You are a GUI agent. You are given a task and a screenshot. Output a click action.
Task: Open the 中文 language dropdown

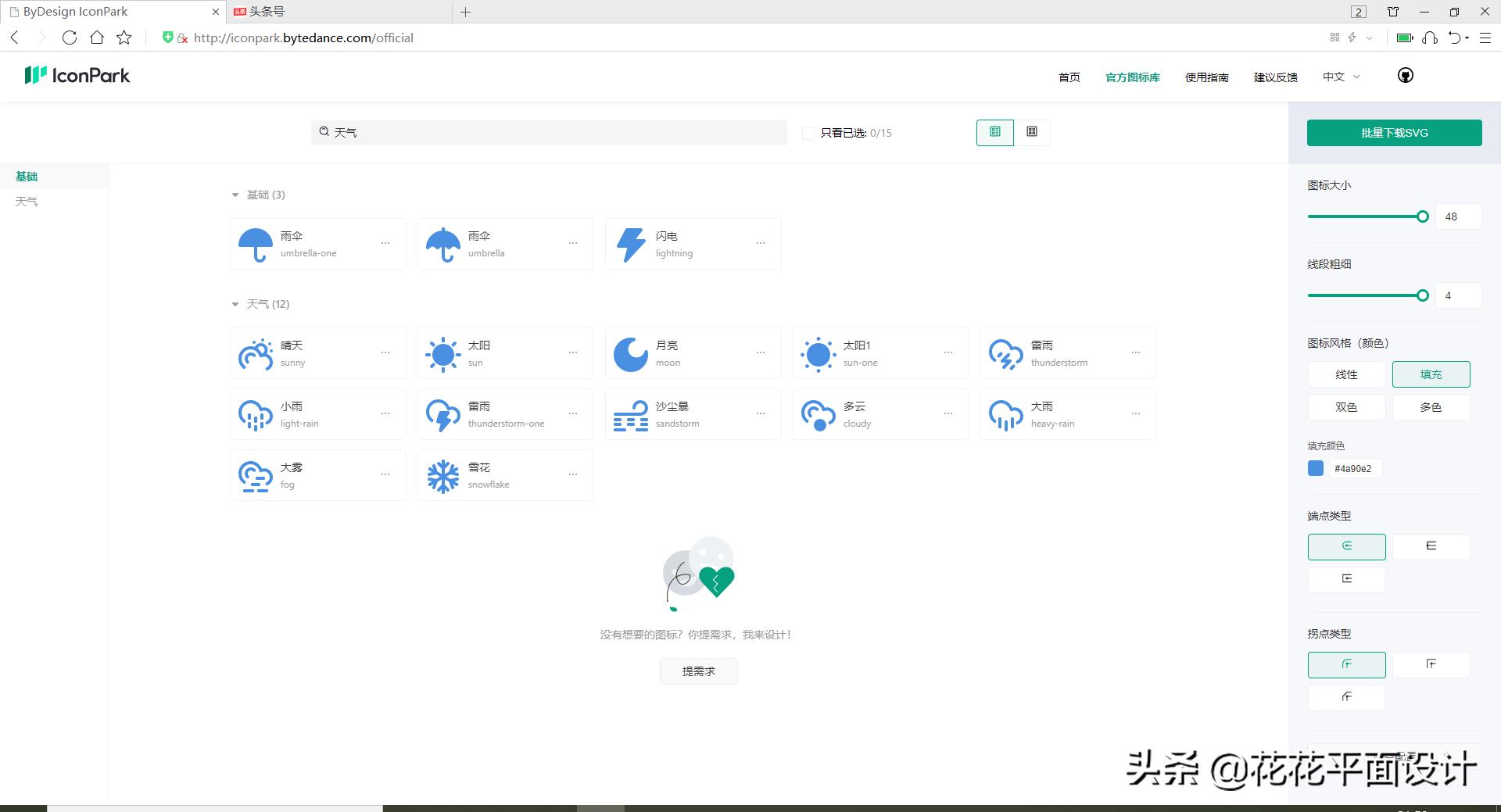[1341, 77]
